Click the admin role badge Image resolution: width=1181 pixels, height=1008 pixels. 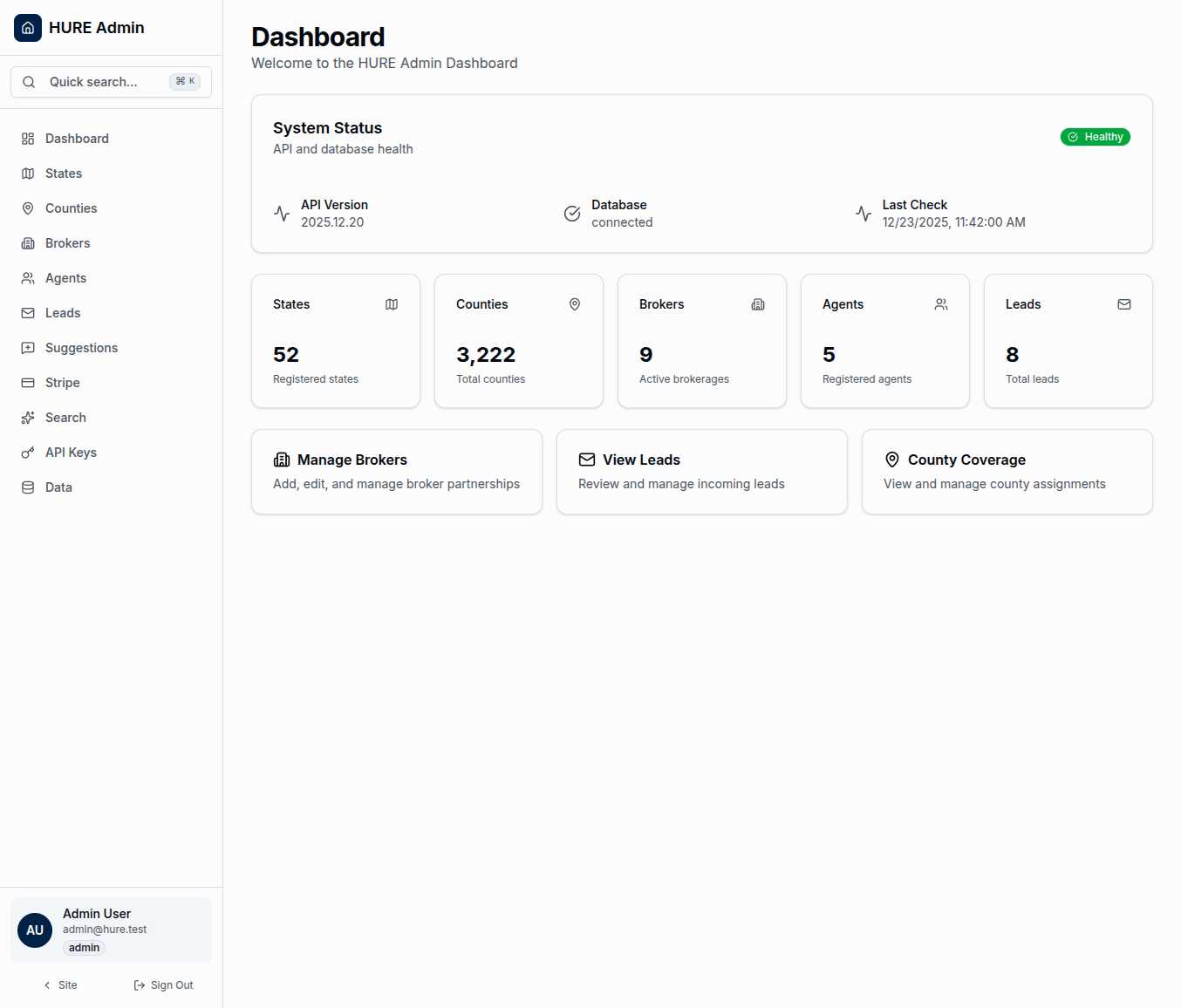coord(84,948)
